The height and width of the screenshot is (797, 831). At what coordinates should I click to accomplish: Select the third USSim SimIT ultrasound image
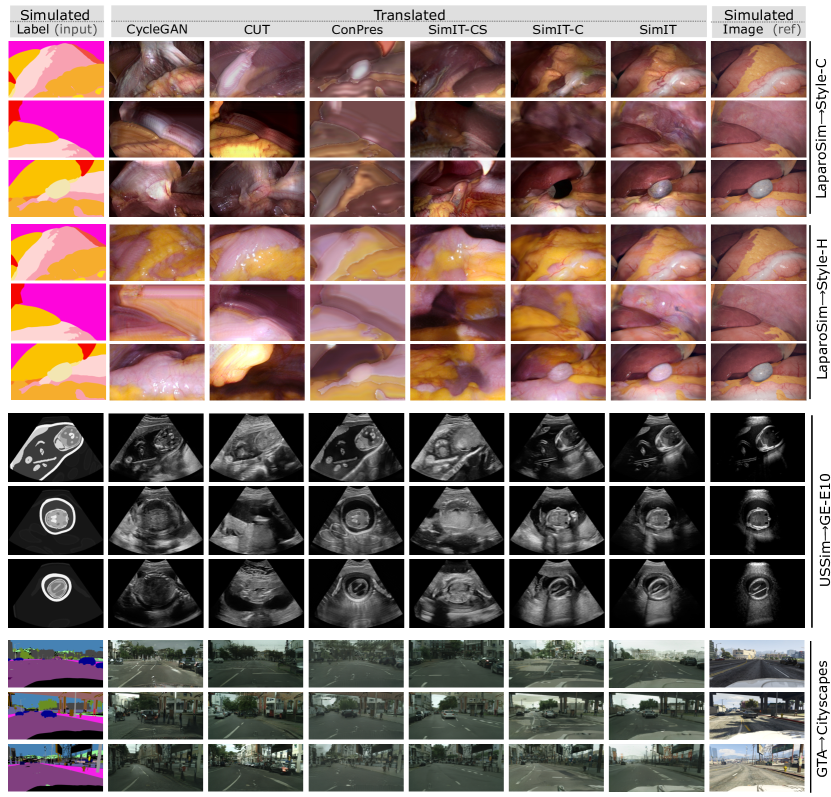click(657, 593)
